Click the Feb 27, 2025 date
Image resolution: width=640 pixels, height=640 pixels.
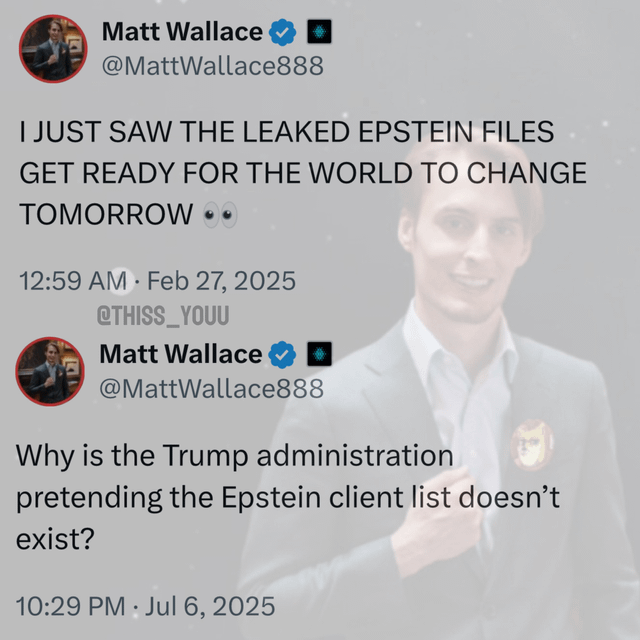click(x=221, y=281)
